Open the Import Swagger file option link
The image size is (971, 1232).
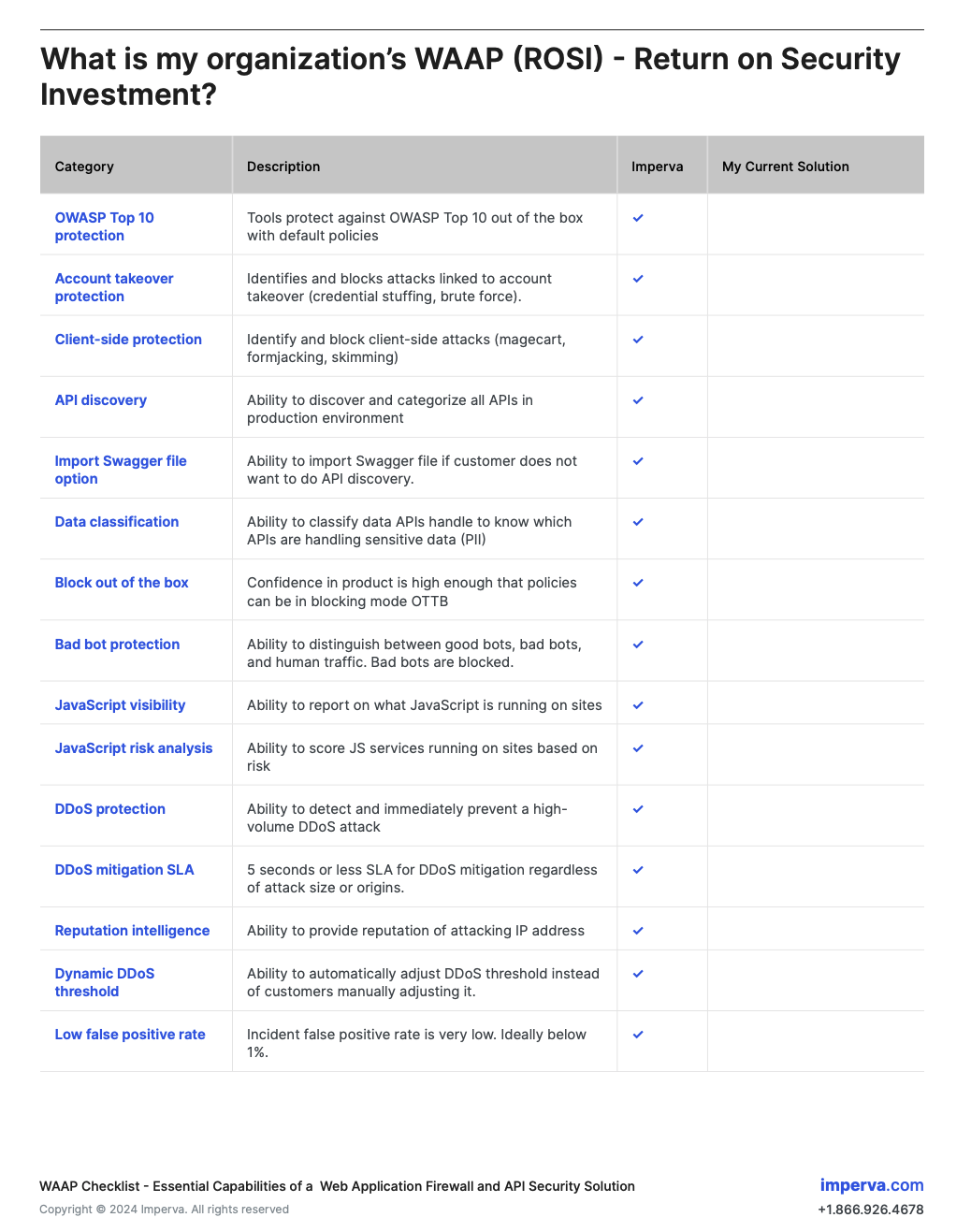(121, 470)
